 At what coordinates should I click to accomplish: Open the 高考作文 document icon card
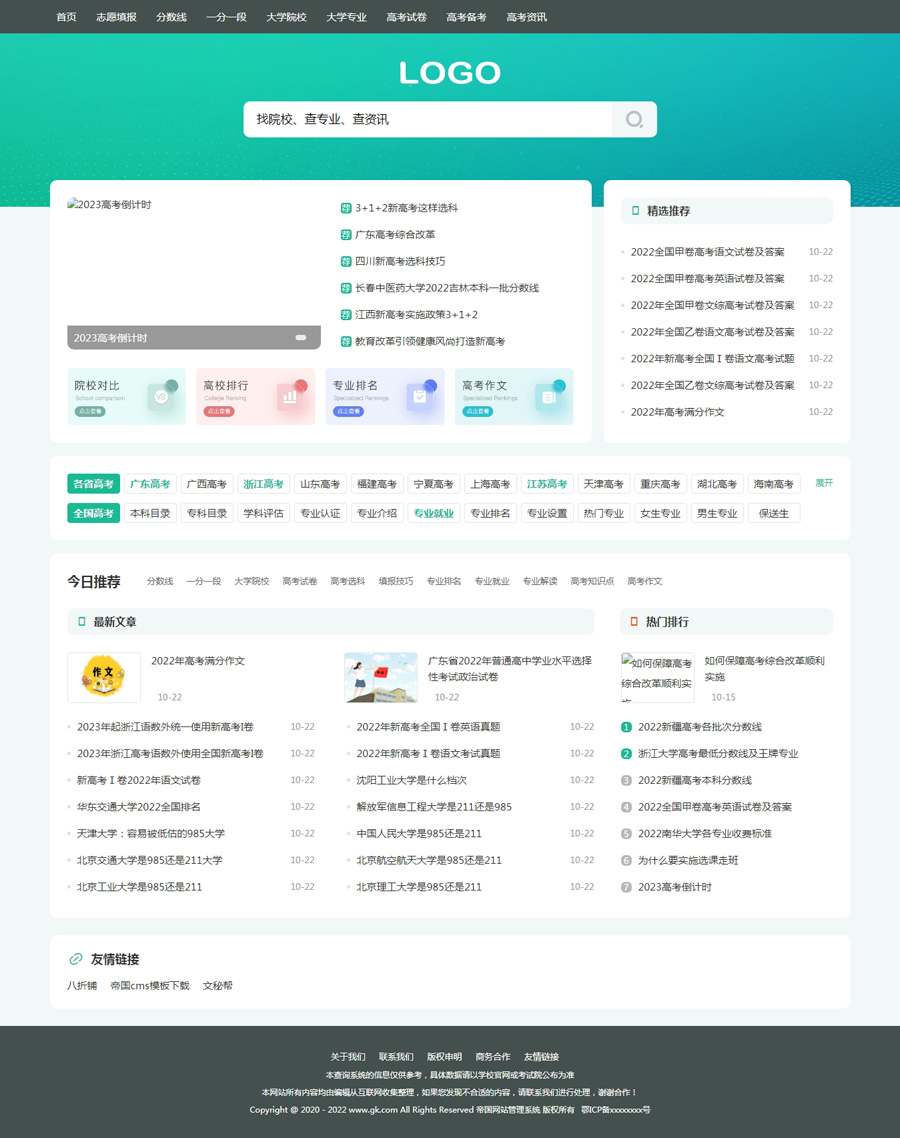point(514,396)
